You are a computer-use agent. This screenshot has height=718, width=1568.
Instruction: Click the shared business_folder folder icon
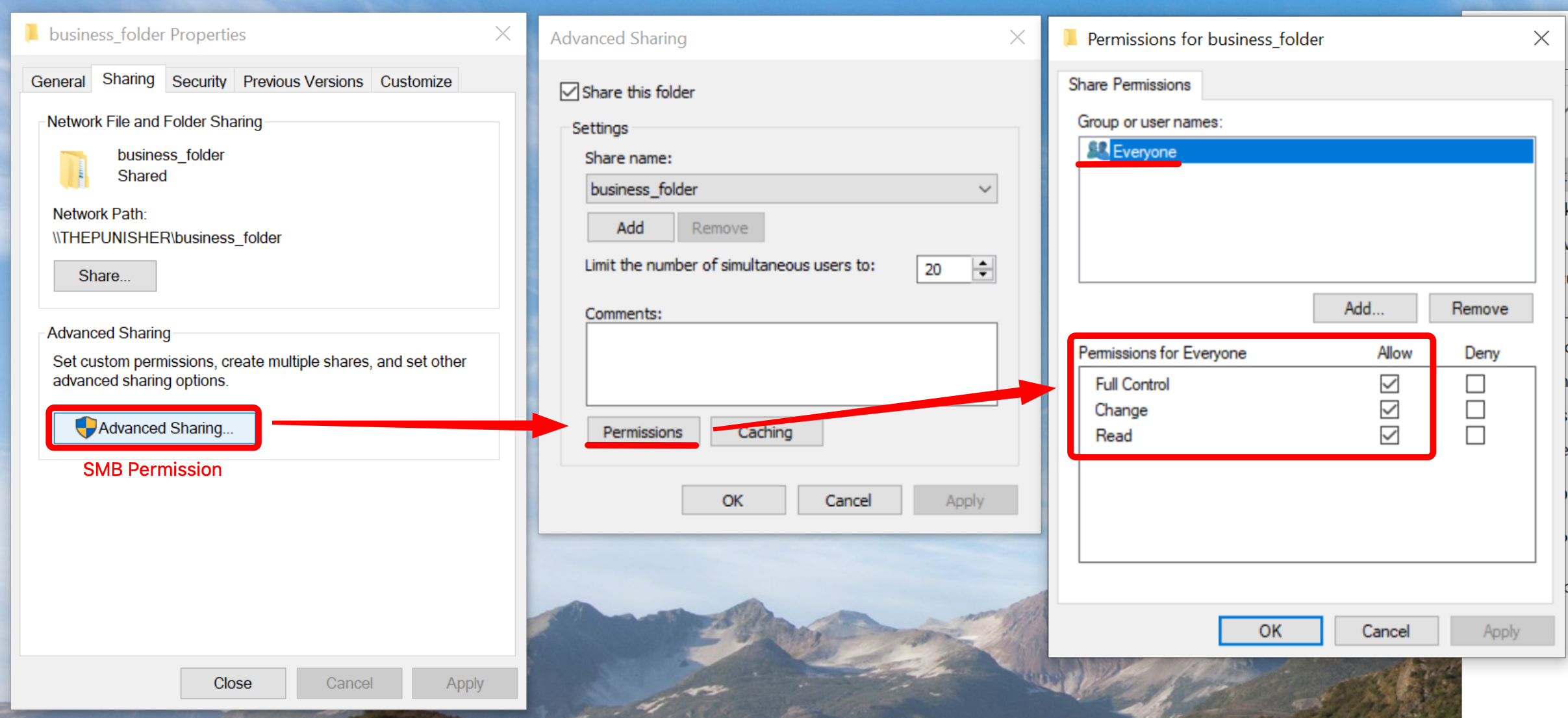73,169
